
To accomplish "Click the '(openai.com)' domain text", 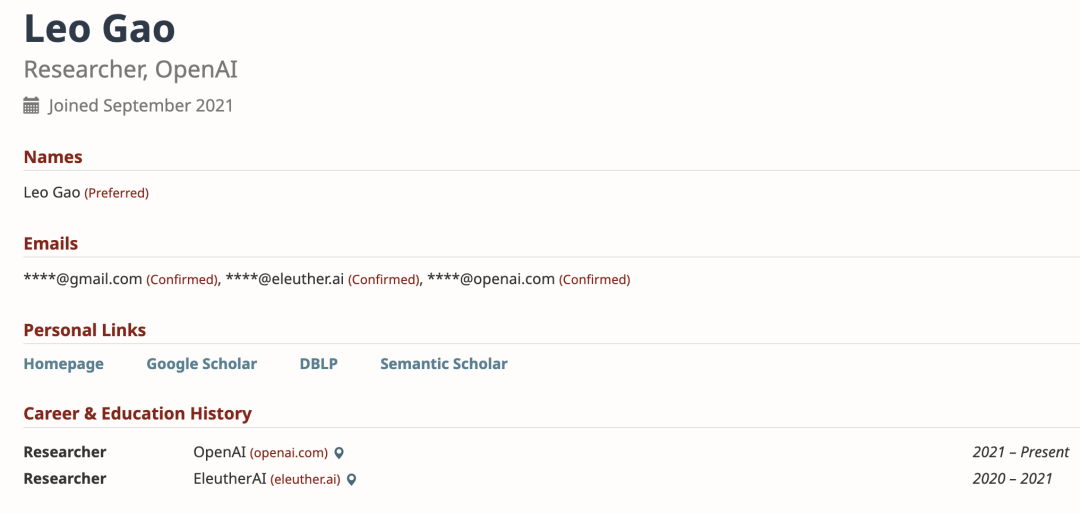I will (x=288, y=453).
